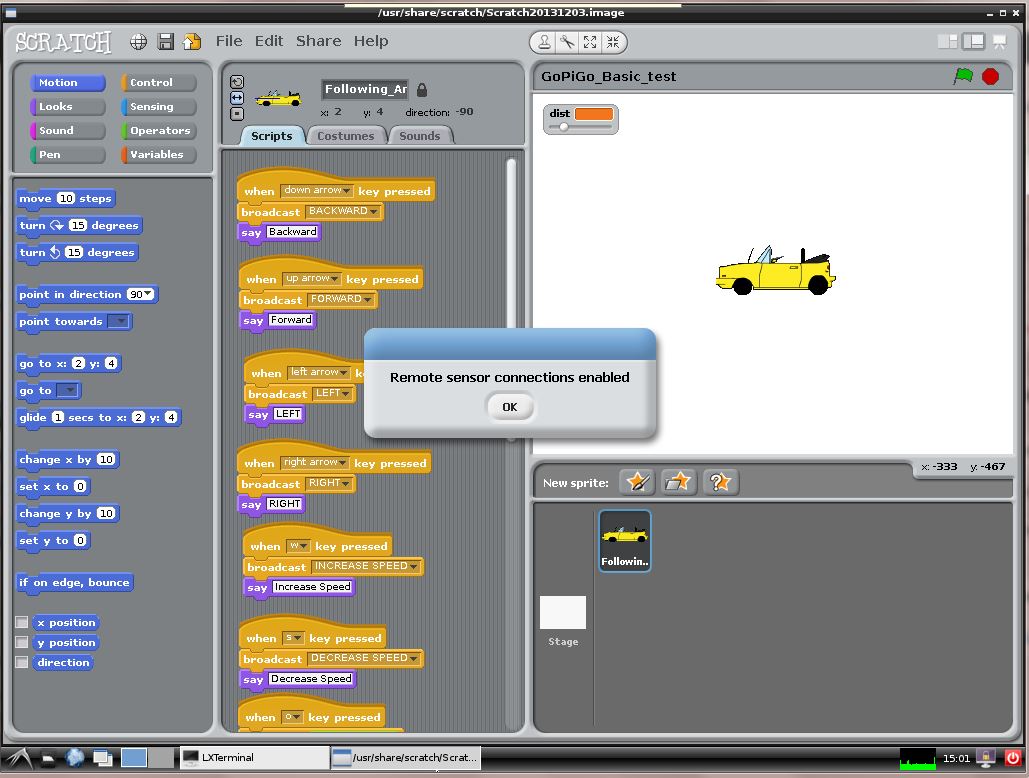The height and width of the screenshot is (778, 1029).
Task: Select the grow sprite tool
Action: pyautogui.click(x=590, y=43)
